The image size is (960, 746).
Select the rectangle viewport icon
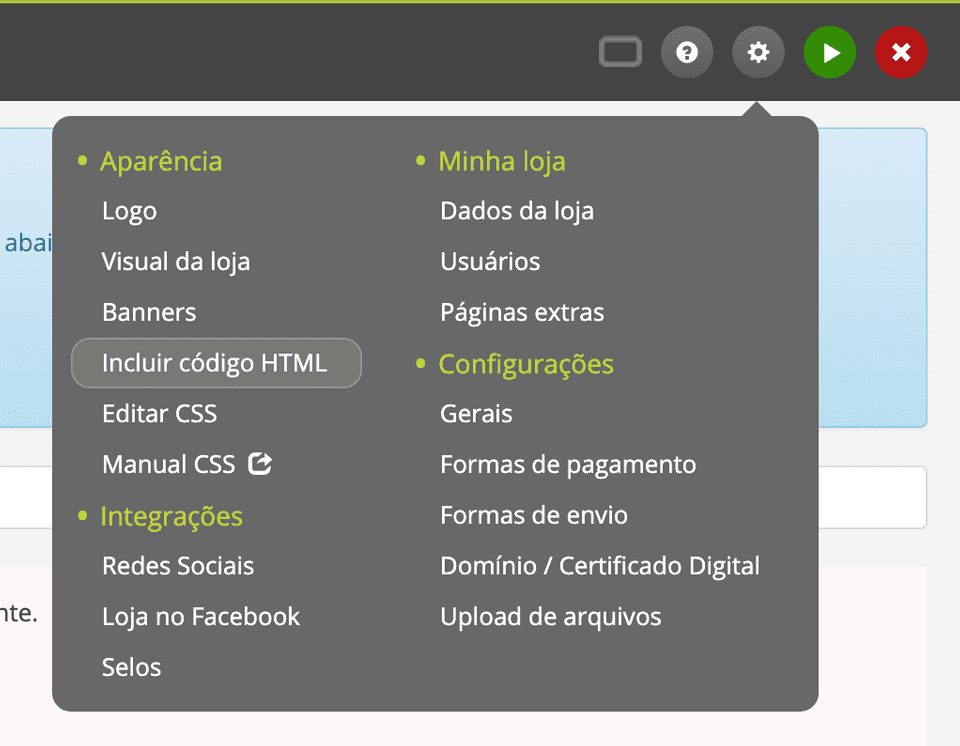(x=620, y=52)
